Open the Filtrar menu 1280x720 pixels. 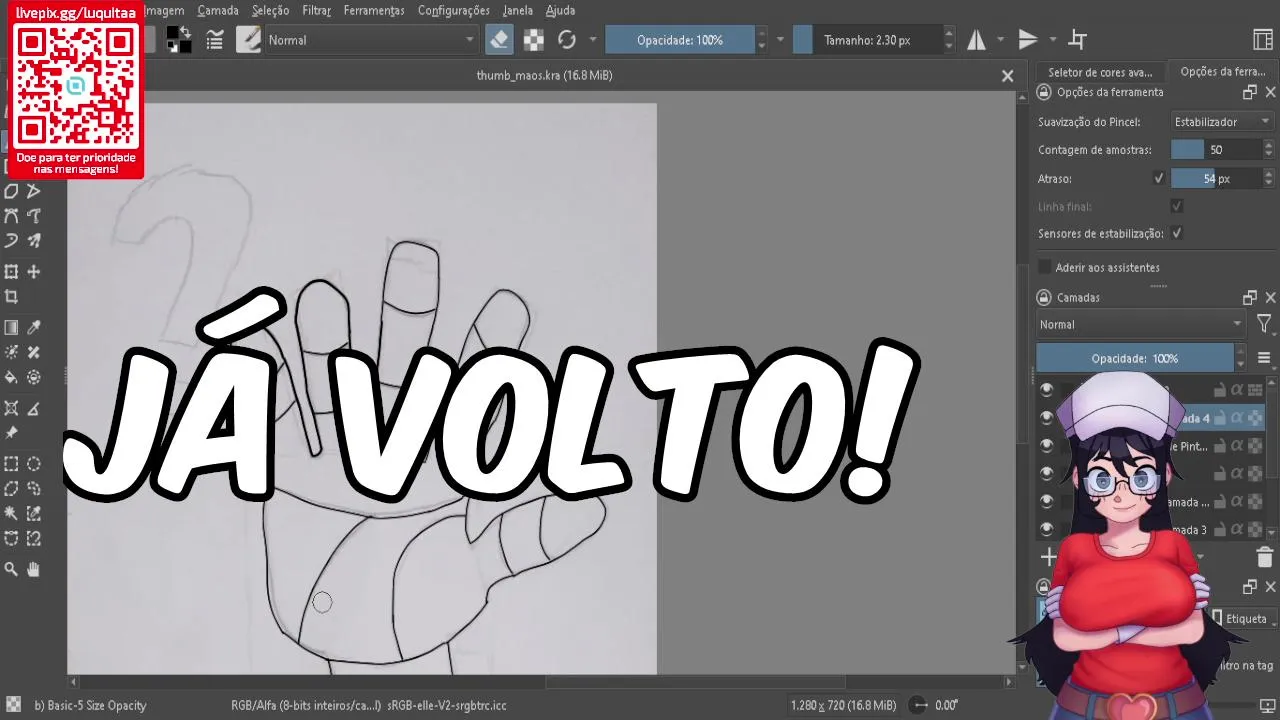[x=316, y=11]
